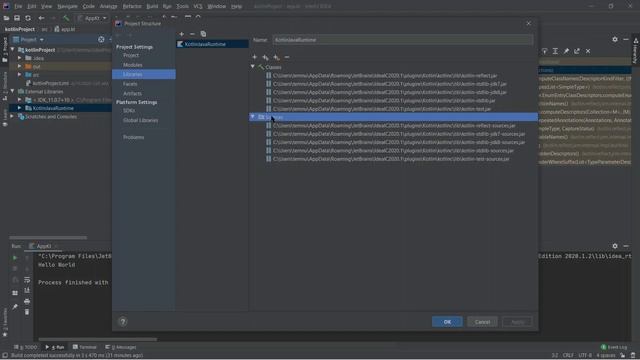The height and width of the screenshot is (360, 640).
Task: Expand Scratches and Consoles
Action: pyautogui.click(x=13, y=116)
